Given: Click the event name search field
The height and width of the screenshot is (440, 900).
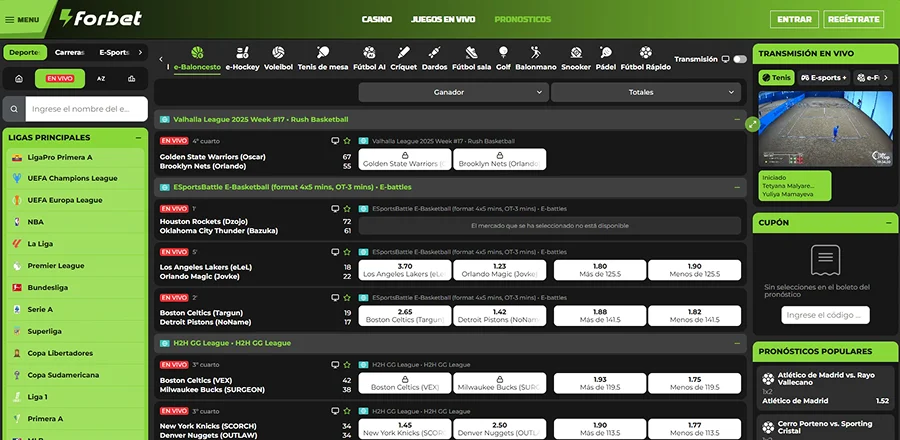Looking at the screenshot, I should coord(86,109).
